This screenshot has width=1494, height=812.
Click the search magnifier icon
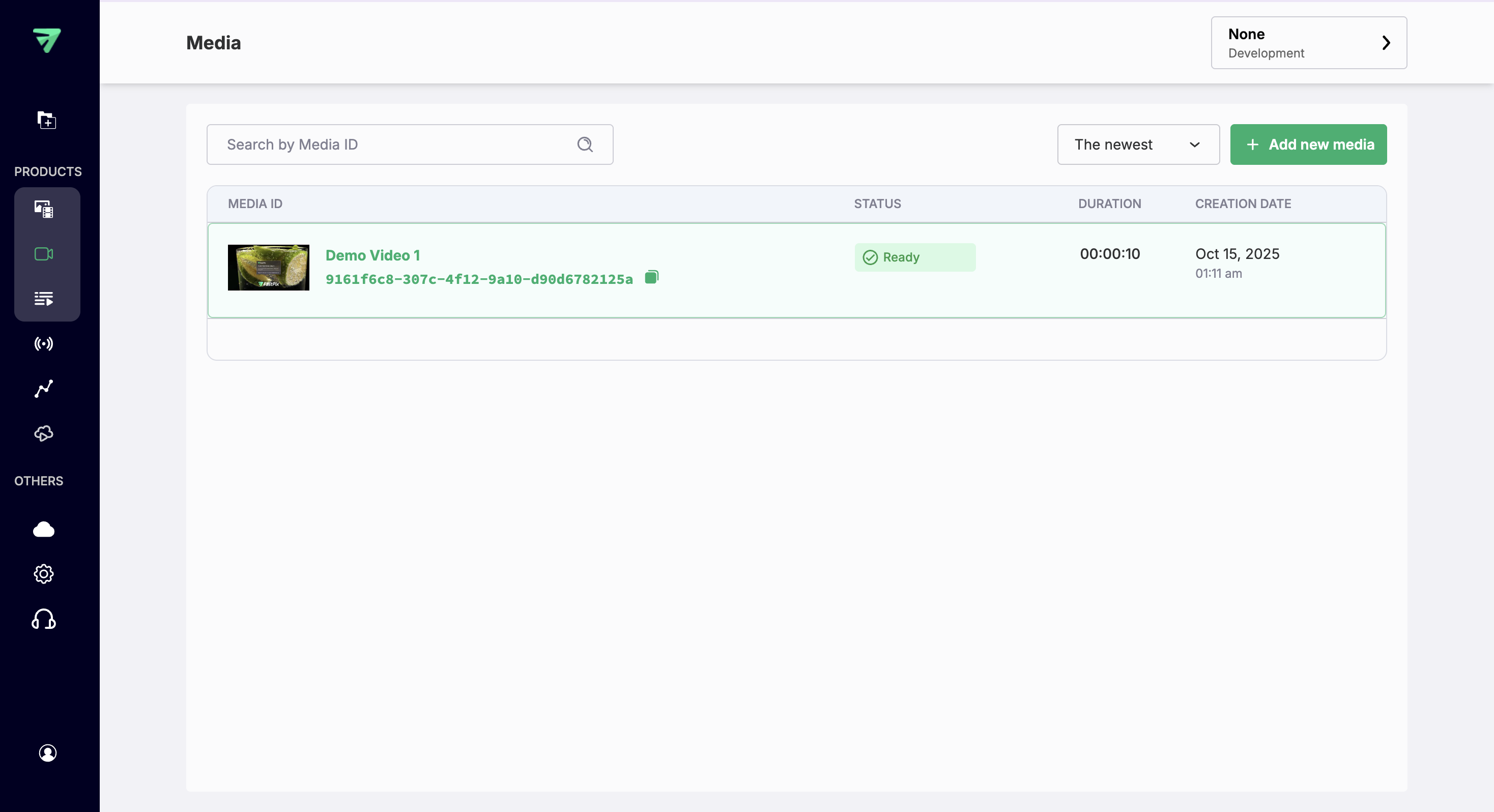(x=585, y=144)
